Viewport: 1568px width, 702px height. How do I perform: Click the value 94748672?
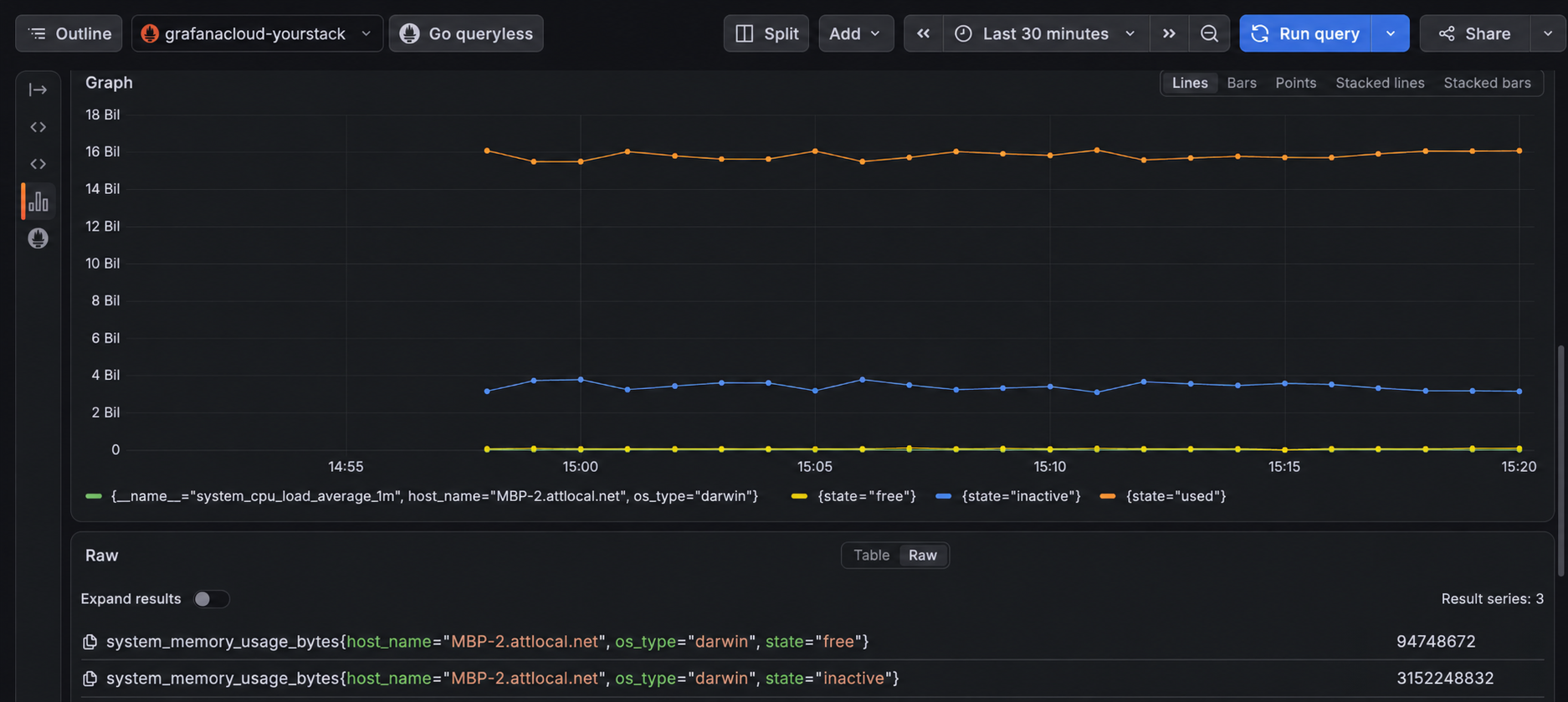pyautogui.click(x=1436, y=642)
